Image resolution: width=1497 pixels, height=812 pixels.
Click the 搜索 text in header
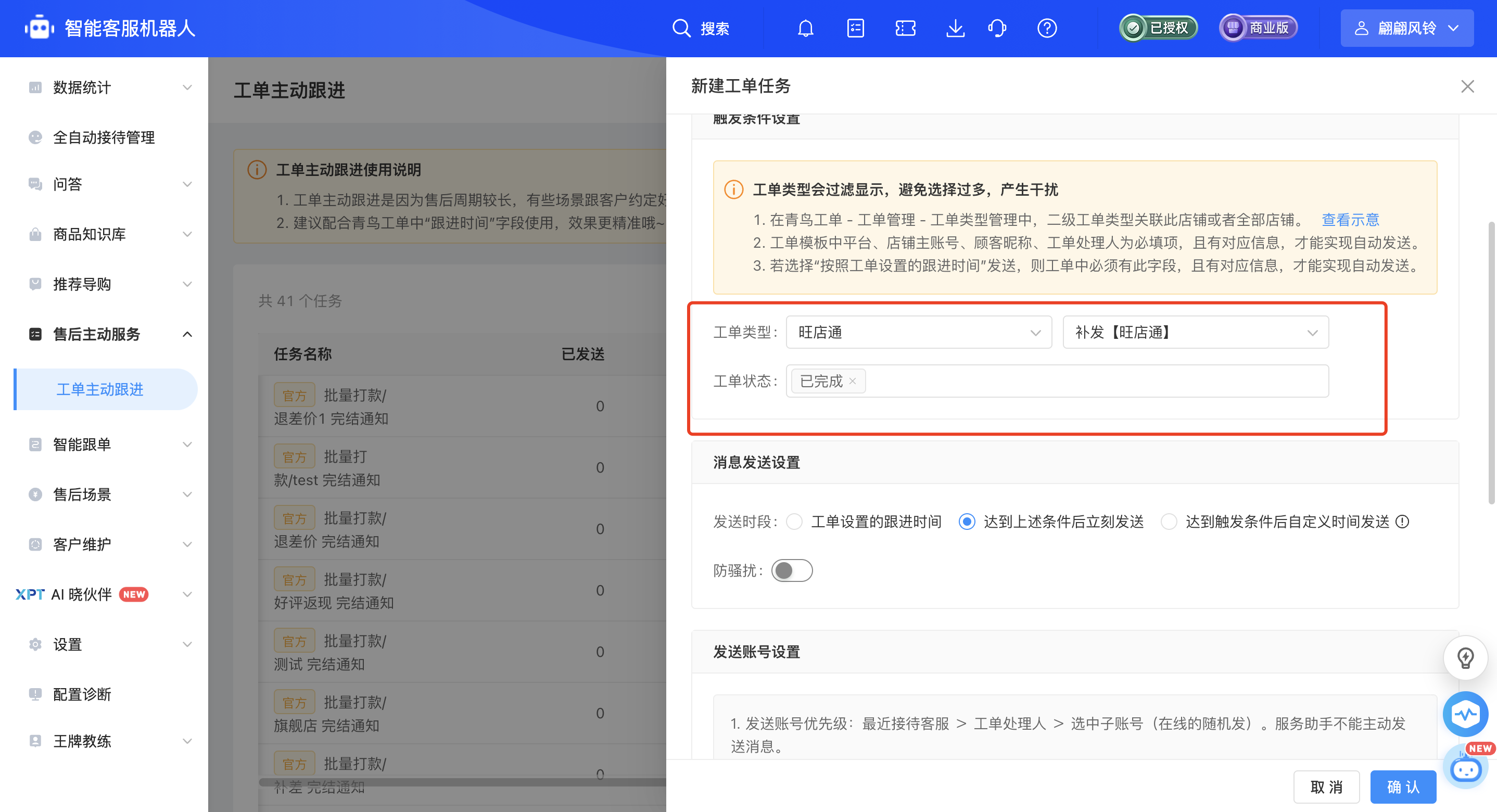(715, 28)
